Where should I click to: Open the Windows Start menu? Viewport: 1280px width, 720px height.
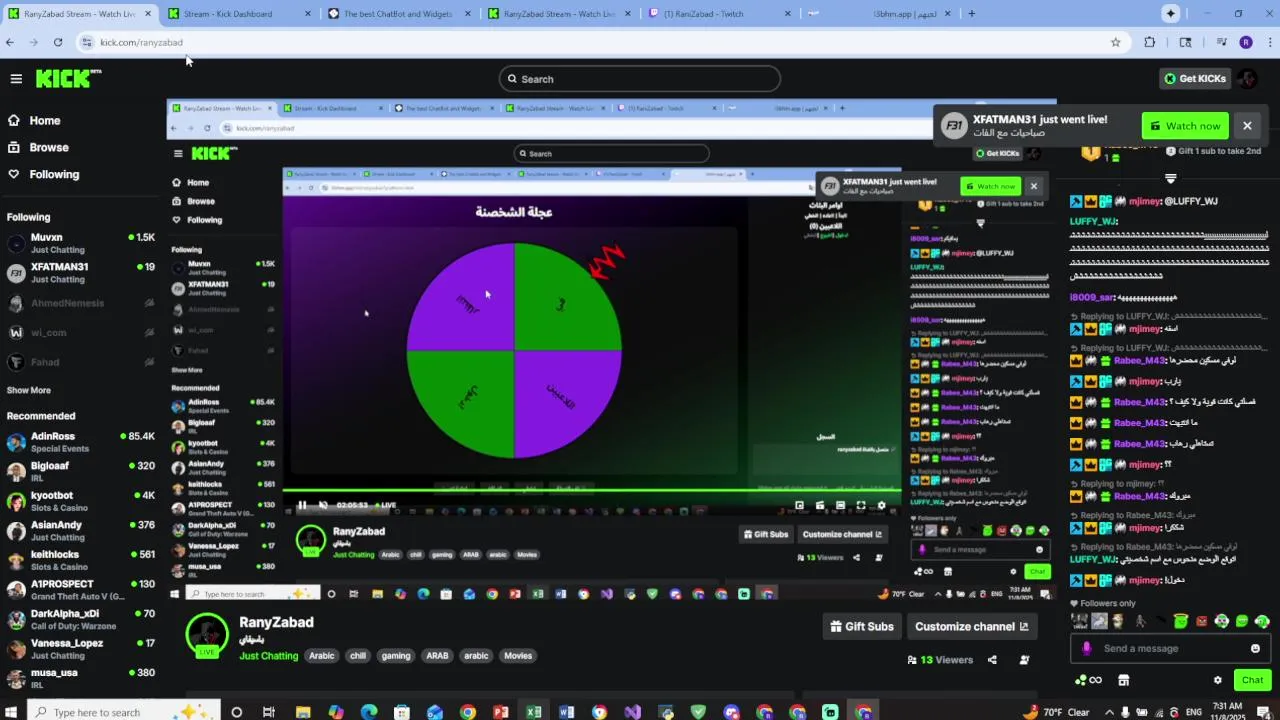(x=12, y=712)
